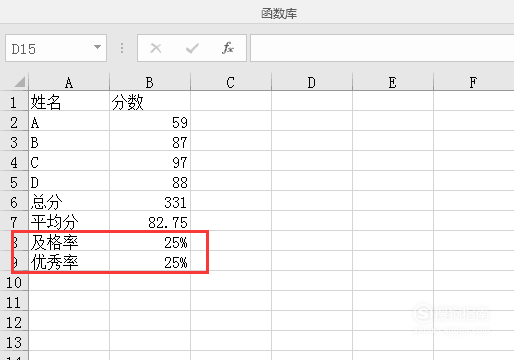Select row 10 header
This screenshot has width=514, height=360.
pos(14,281)
